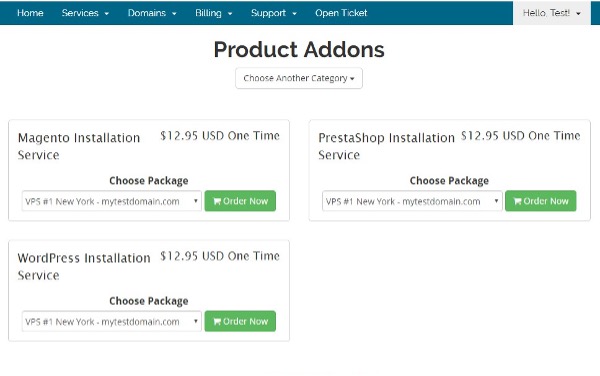Image resolution: width=600 pixels, height=376 pixels.
Task: Open the Hello, Test! account menu
Action: click(x=551, y=13)
